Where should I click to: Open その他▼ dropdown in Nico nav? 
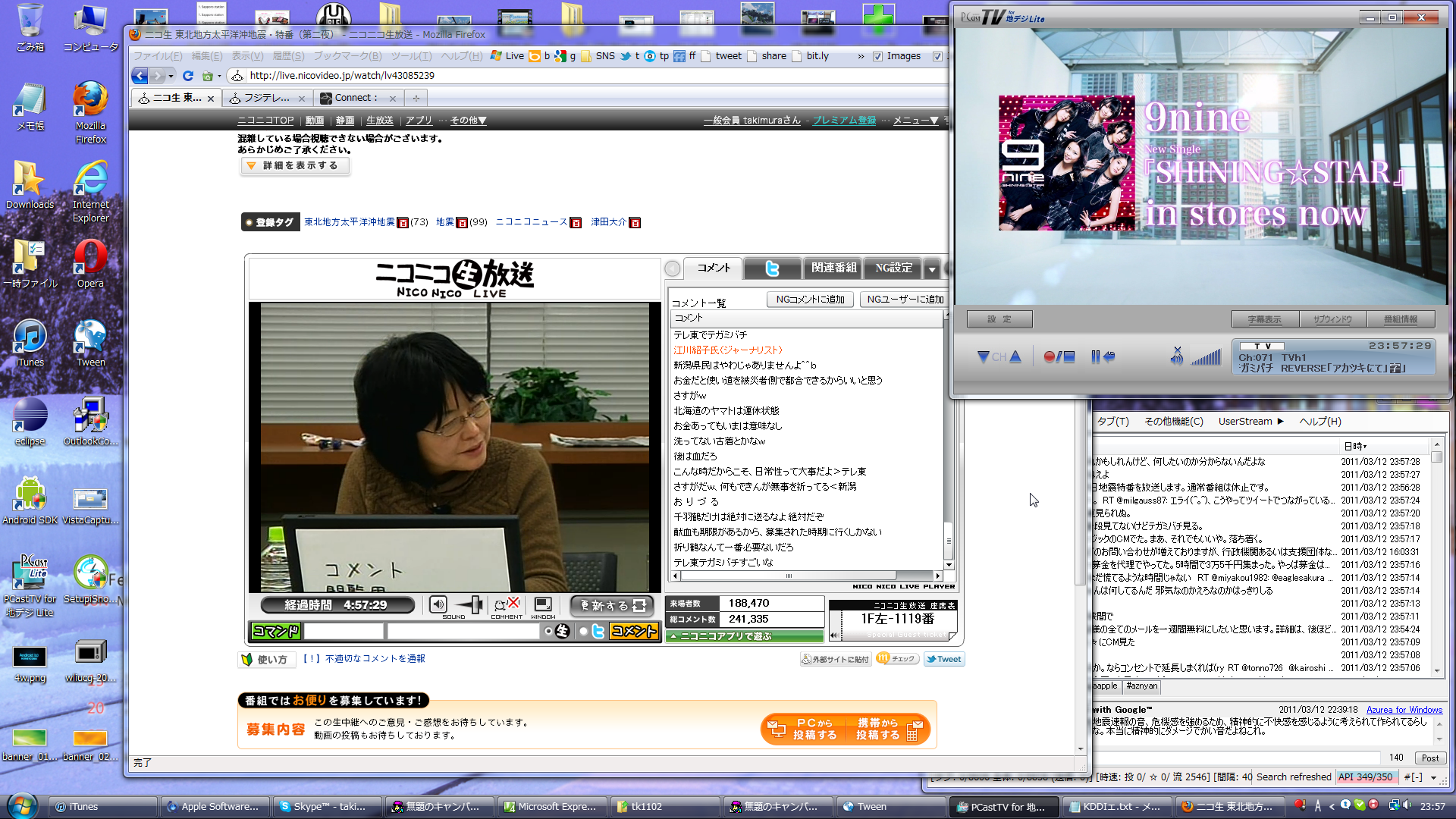pos(468,121)
